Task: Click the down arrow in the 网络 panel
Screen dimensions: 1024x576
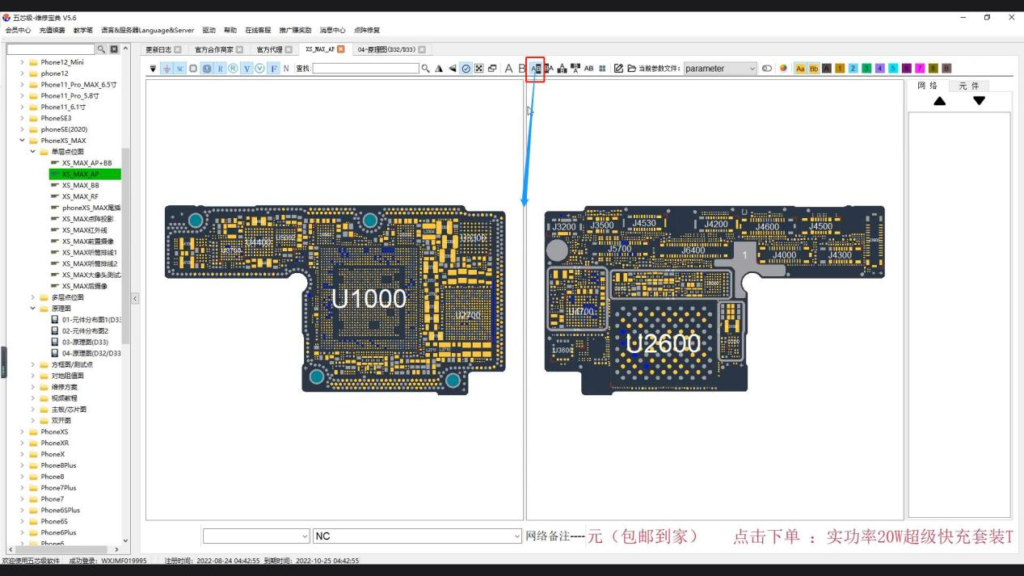Action: [x=979, y=101]
